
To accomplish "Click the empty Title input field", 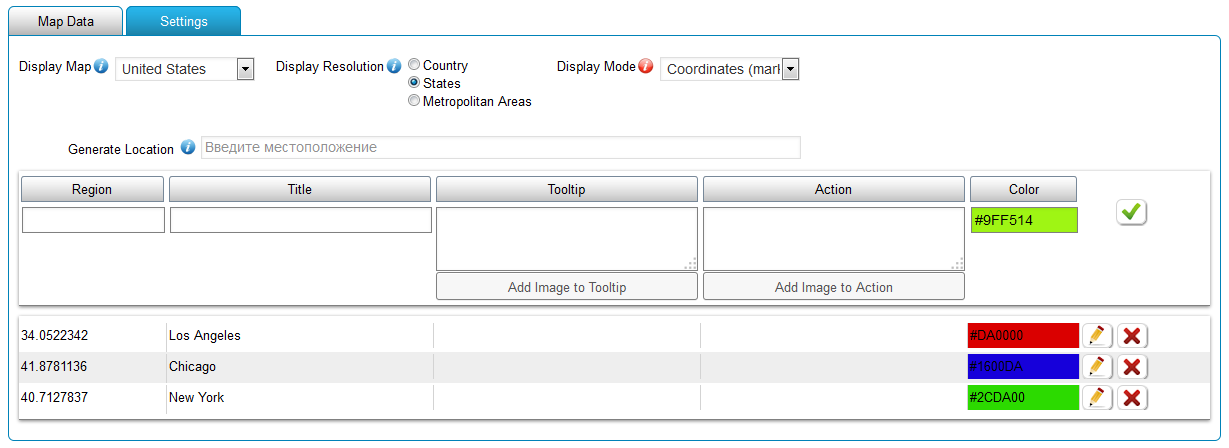I will point(301,220).
